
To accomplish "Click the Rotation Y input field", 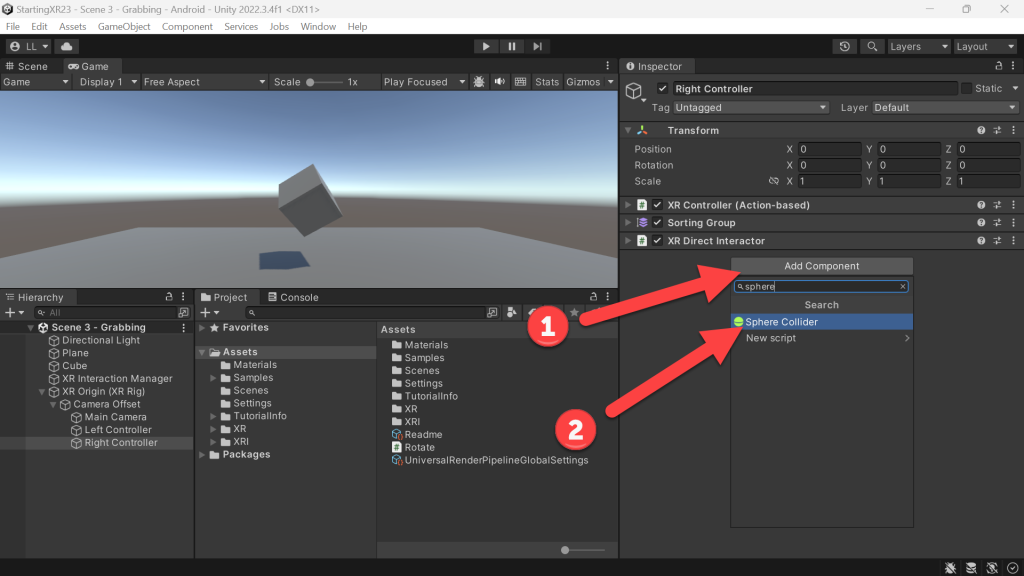I will [x=909, y=165].
